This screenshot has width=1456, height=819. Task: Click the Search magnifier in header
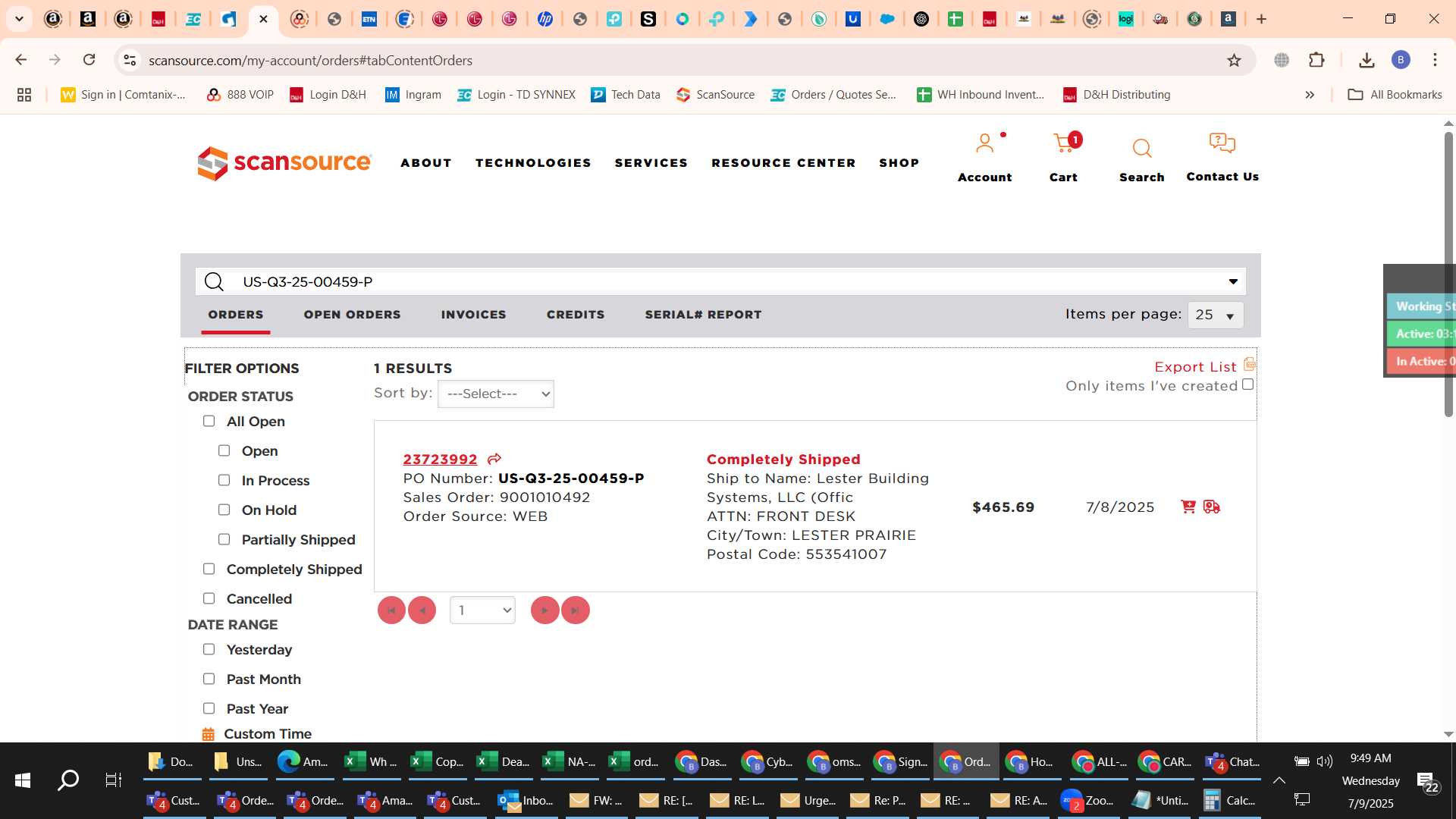click(1141, 149)
